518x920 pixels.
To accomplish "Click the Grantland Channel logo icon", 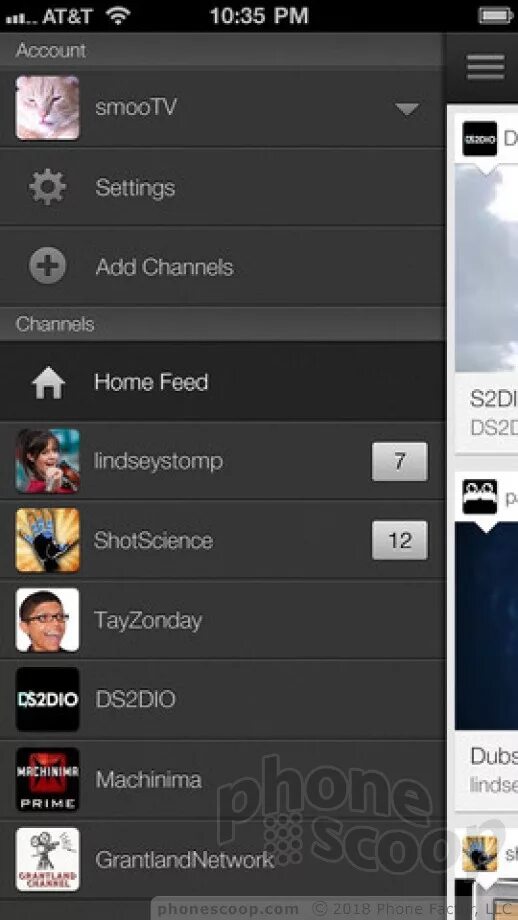I will point(48,860).
